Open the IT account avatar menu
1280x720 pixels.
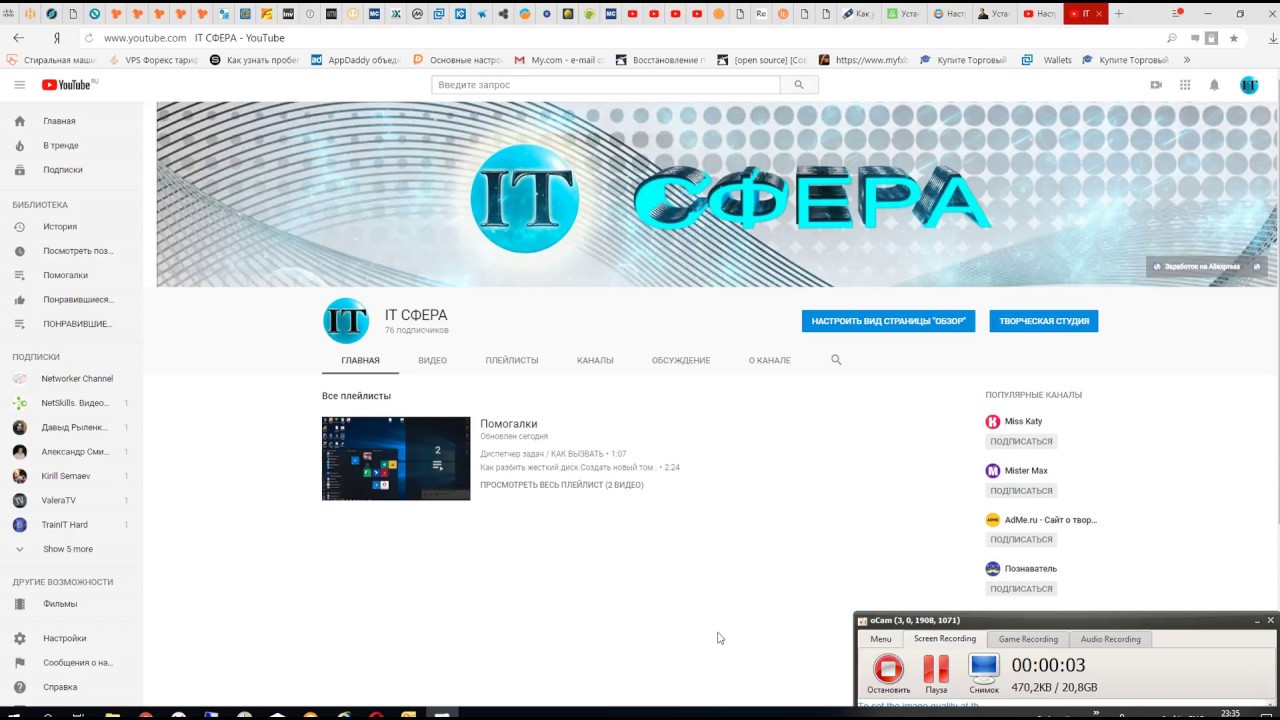click(1249, 85)
